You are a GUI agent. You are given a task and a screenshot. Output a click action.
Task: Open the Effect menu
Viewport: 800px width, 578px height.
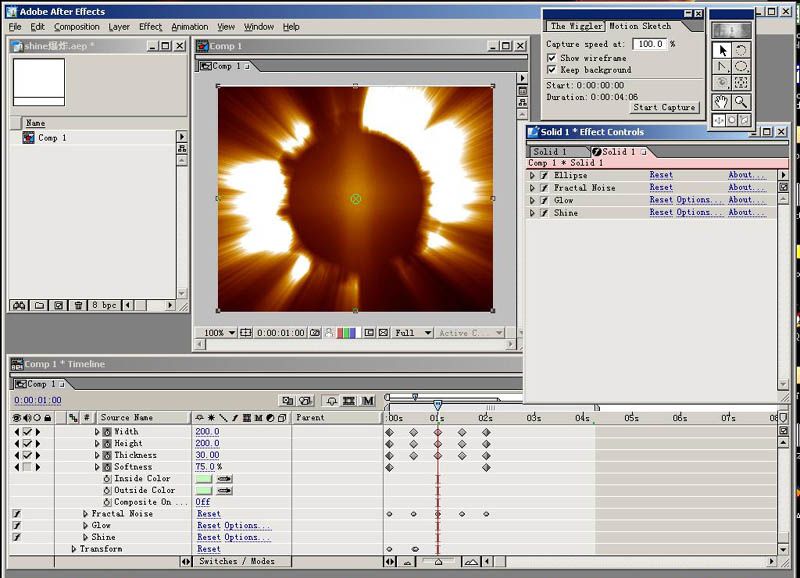(151, 27)
